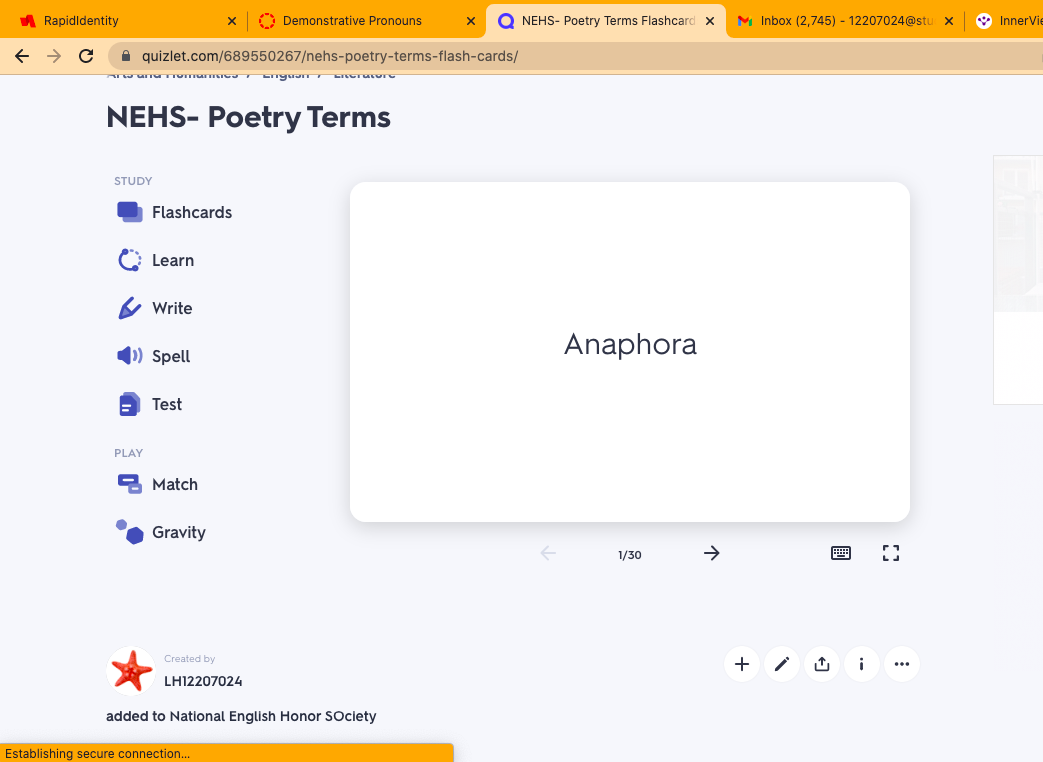Image resolution: width=1043 pixels, height=762 pixels.
Task: Open the Write study mode
Action: click(156, 308)
